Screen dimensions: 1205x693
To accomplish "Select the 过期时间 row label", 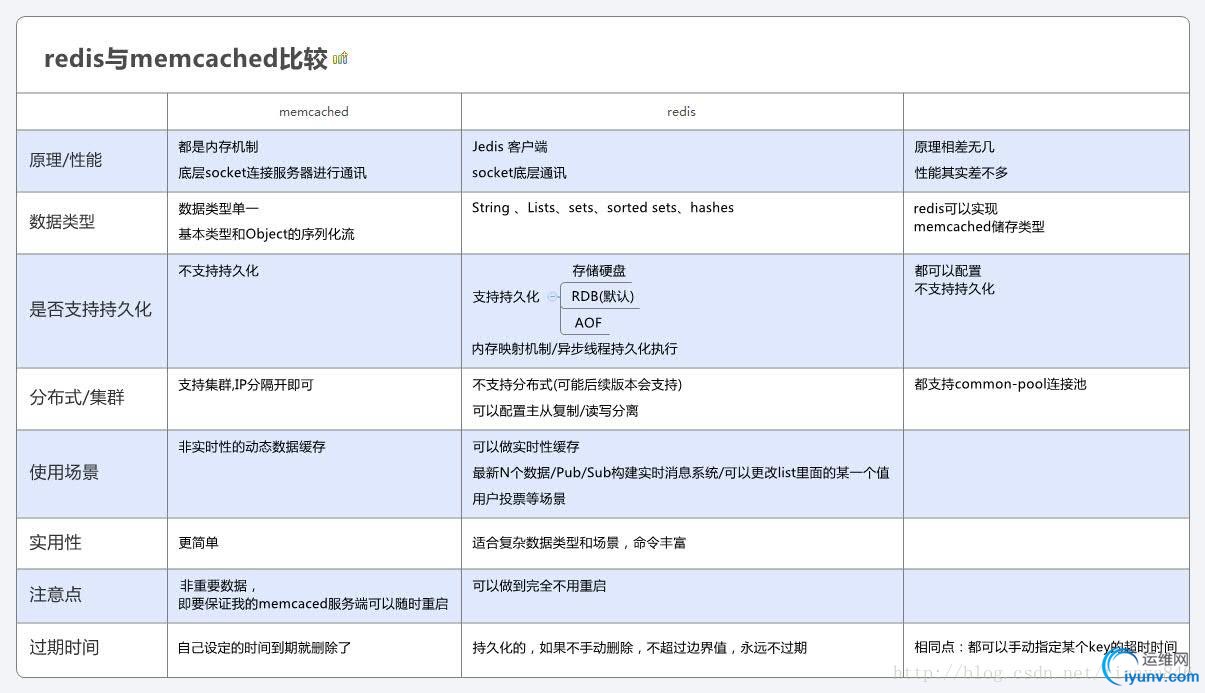I will (x=64, y=647).
